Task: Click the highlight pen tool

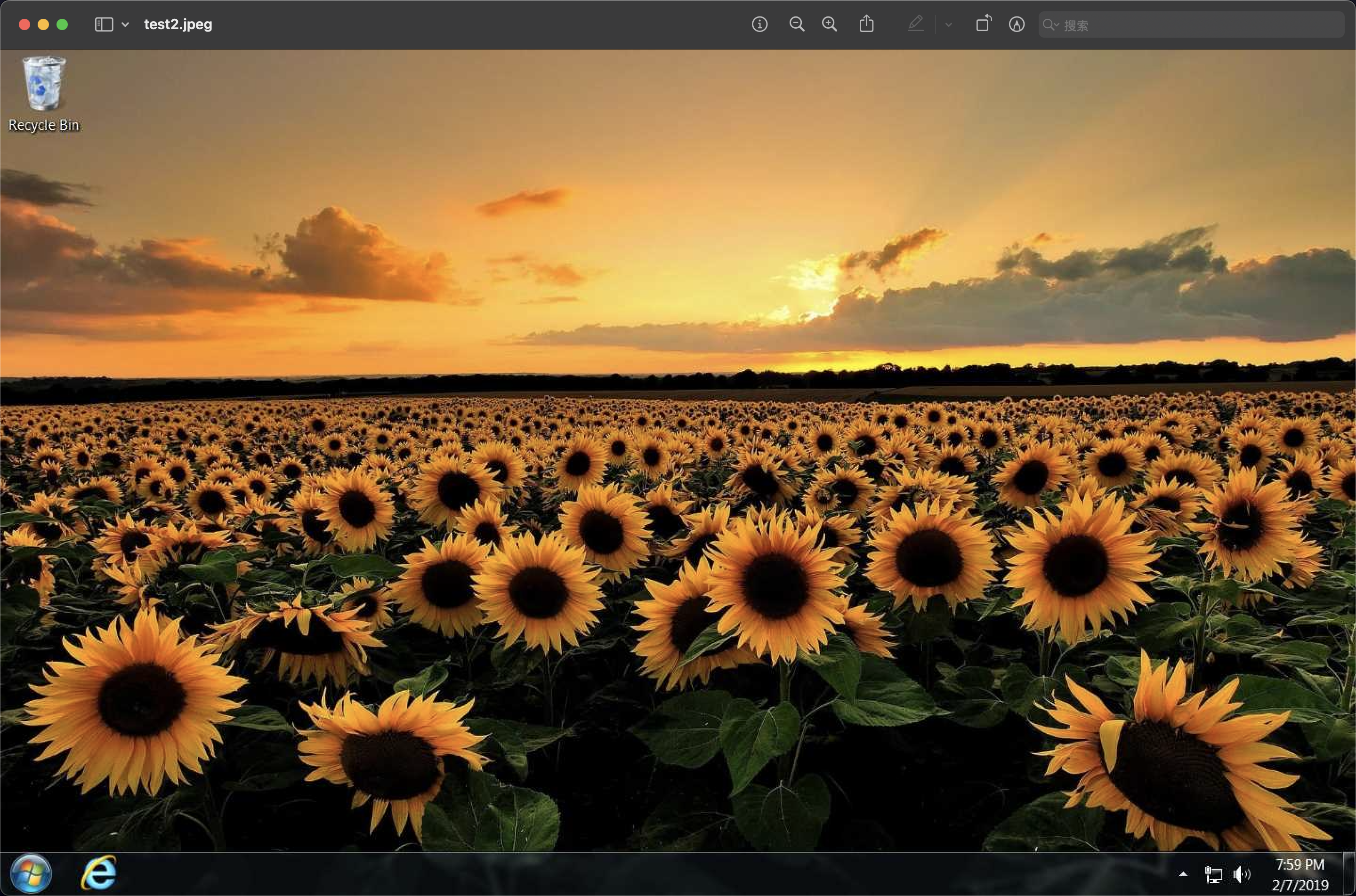Action: tap(915, 24)
